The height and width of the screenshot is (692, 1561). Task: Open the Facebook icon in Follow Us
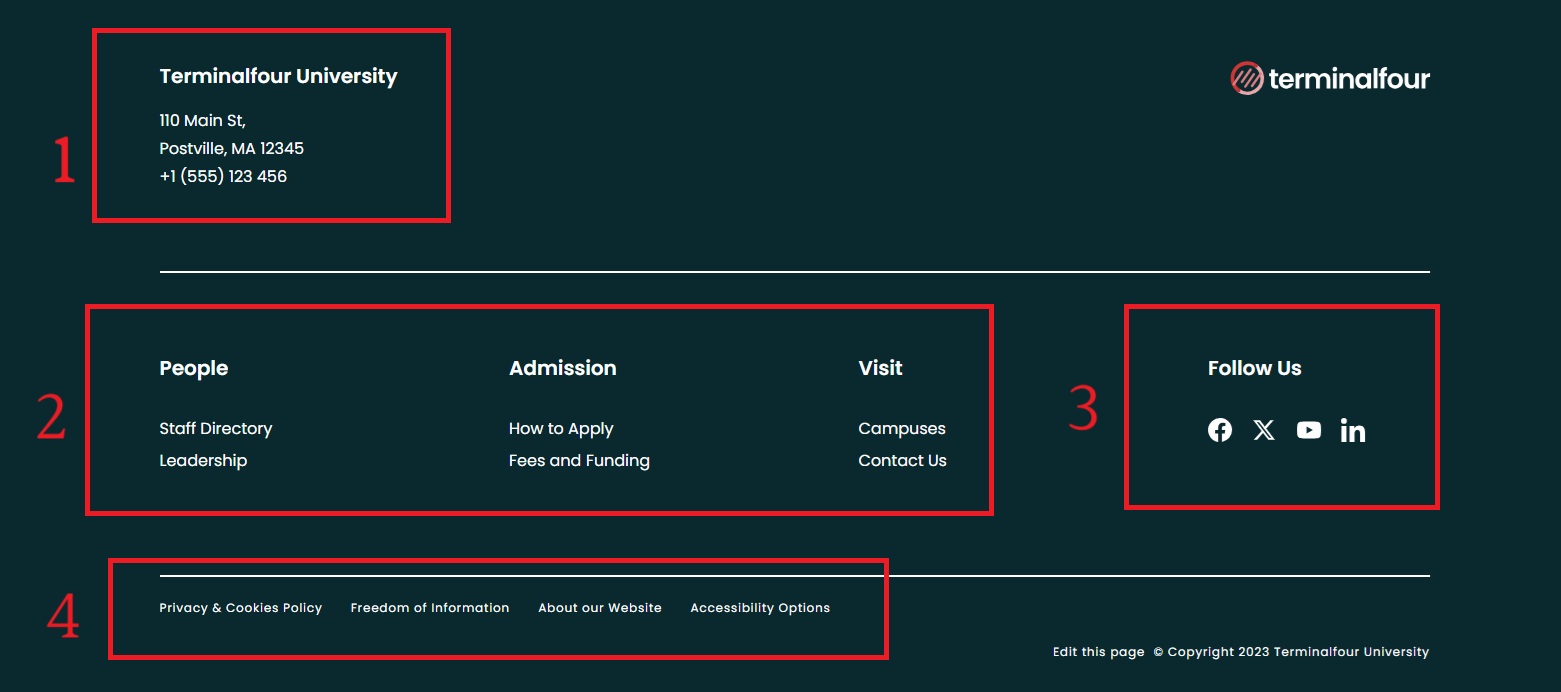[x=1220, y=430]
